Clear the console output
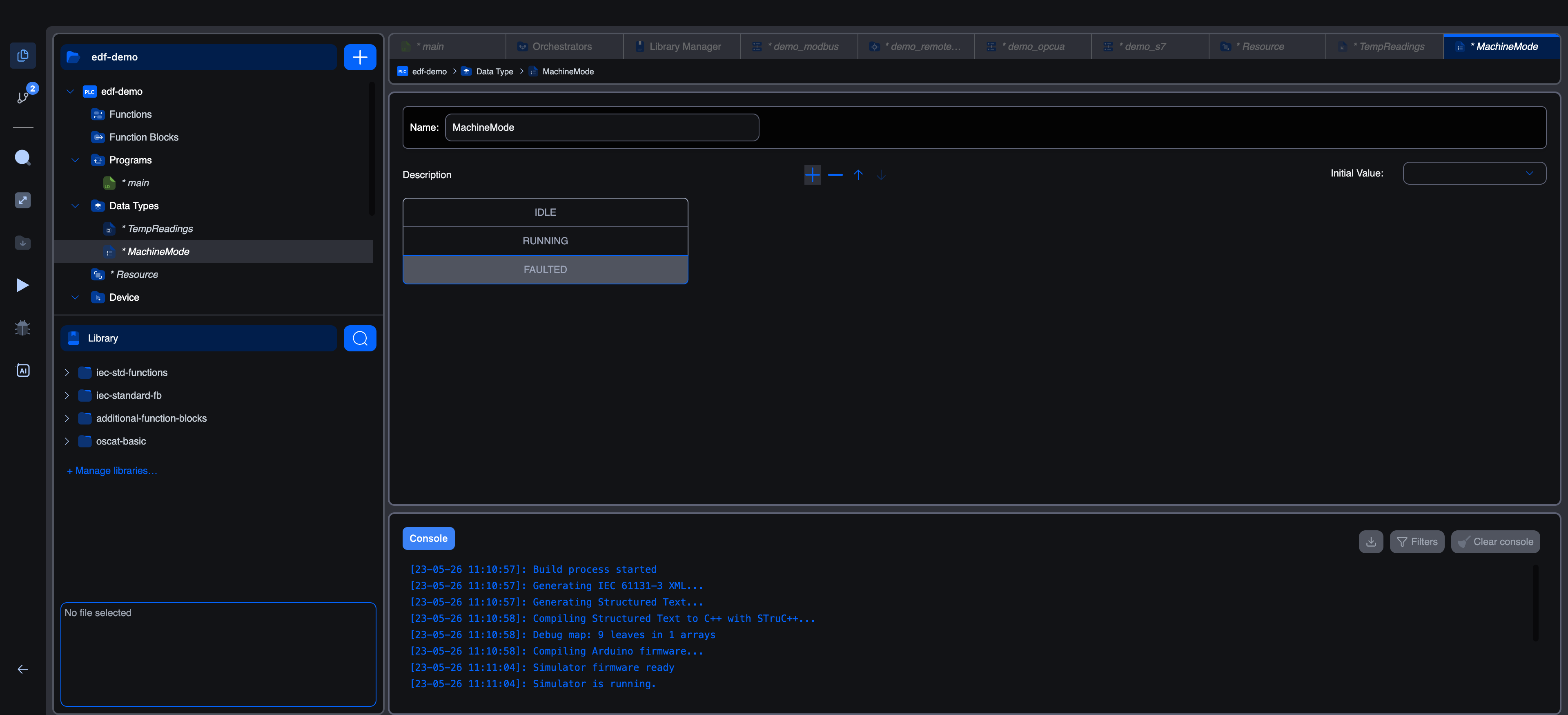Image resolution: width=1568 pixels, height=715 pixels. 1495,541
